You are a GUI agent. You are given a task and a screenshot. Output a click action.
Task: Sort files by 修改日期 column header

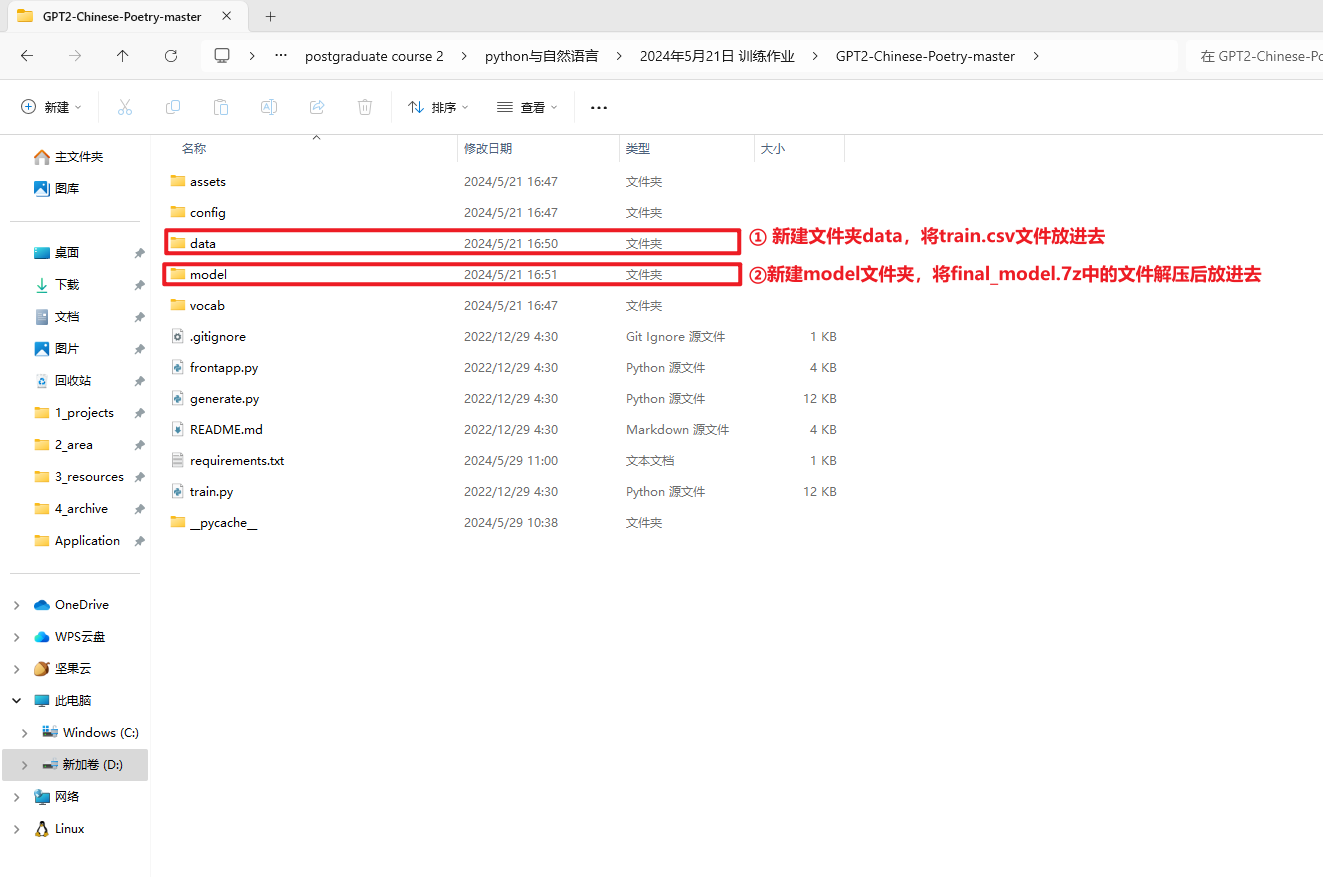point(488,148)
